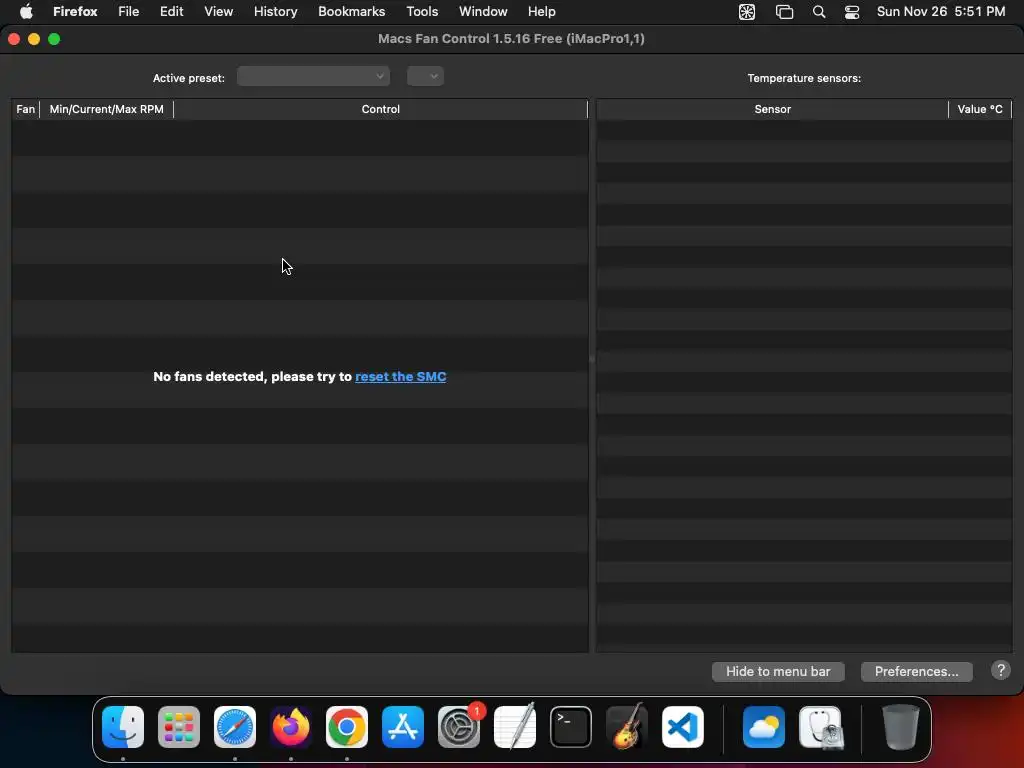Click the Min/Current/Max RPM column header
This screenshot has height=768, width=1024.
(106, 109)
